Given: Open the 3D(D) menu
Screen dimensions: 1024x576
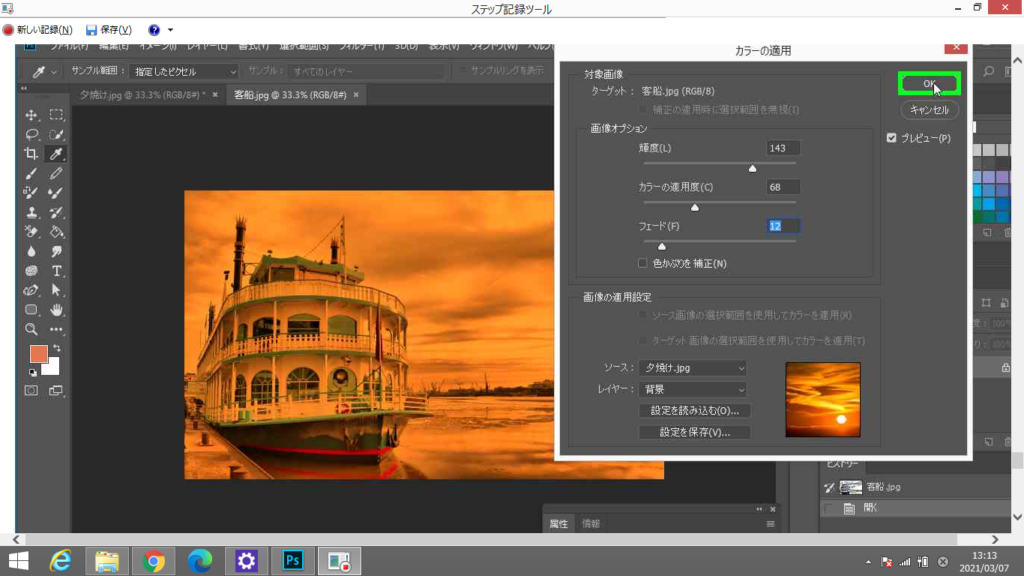Looking at the screenshot, I should point(406,46).
